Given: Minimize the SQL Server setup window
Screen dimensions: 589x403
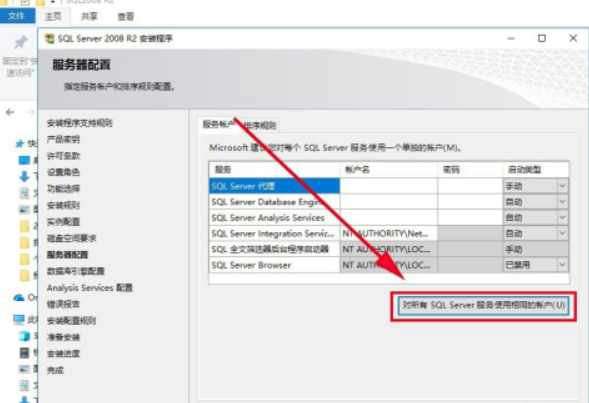Looking at the screenshot, I should click(x=511, y=38).
